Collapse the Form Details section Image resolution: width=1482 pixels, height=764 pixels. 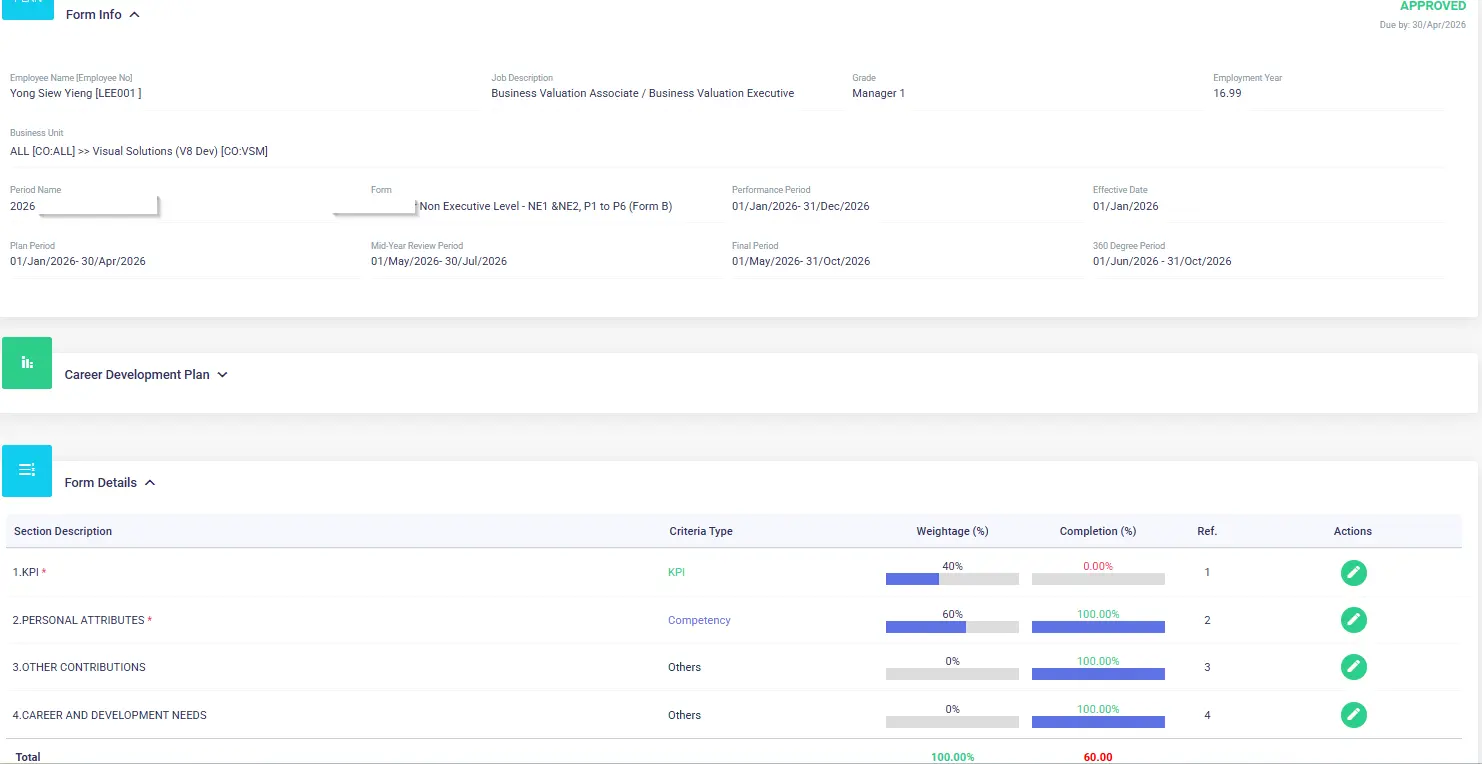click(150, 483)
